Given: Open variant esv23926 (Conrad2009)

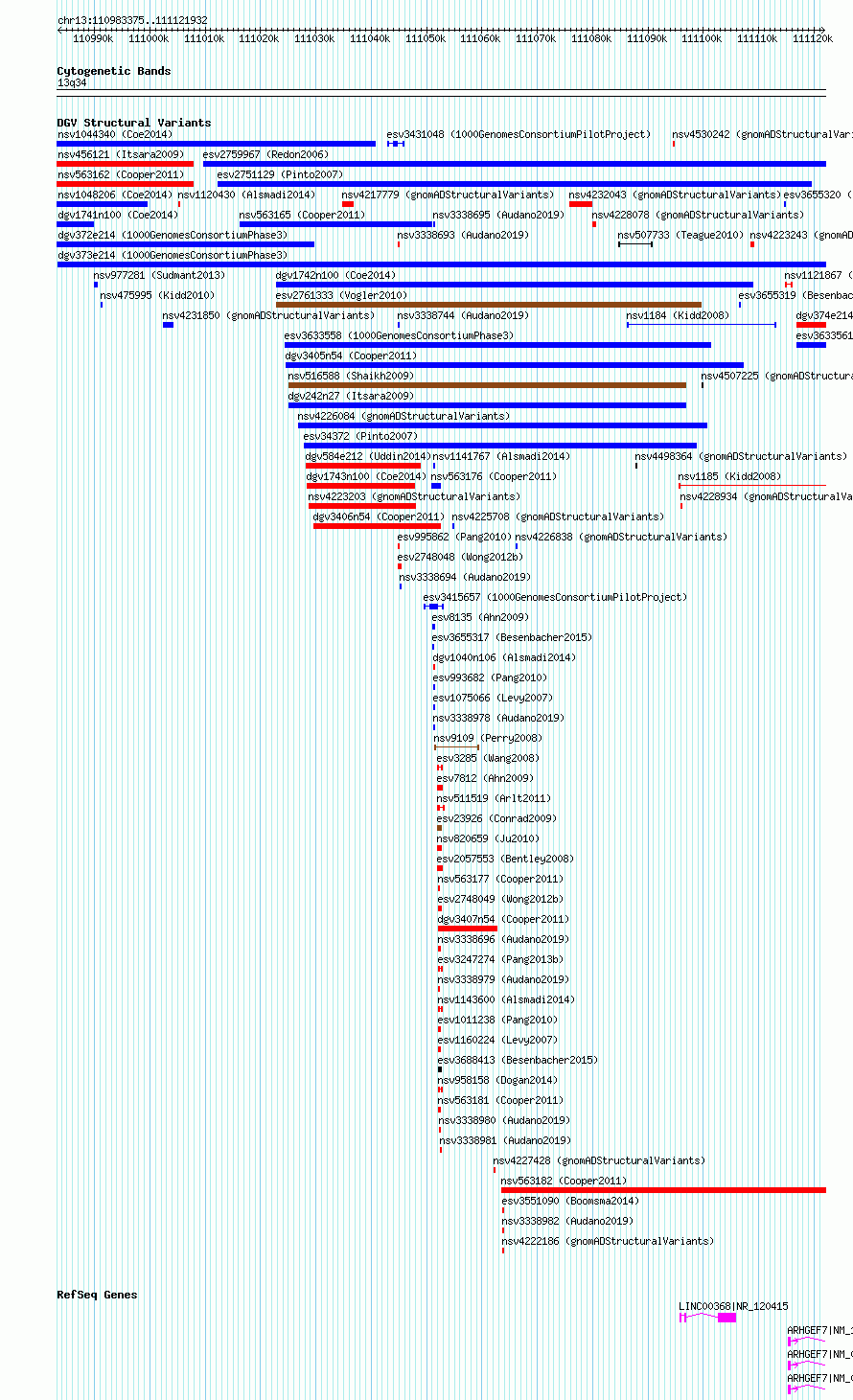Looking at the screenshot, I should click(x=496, y=818).
